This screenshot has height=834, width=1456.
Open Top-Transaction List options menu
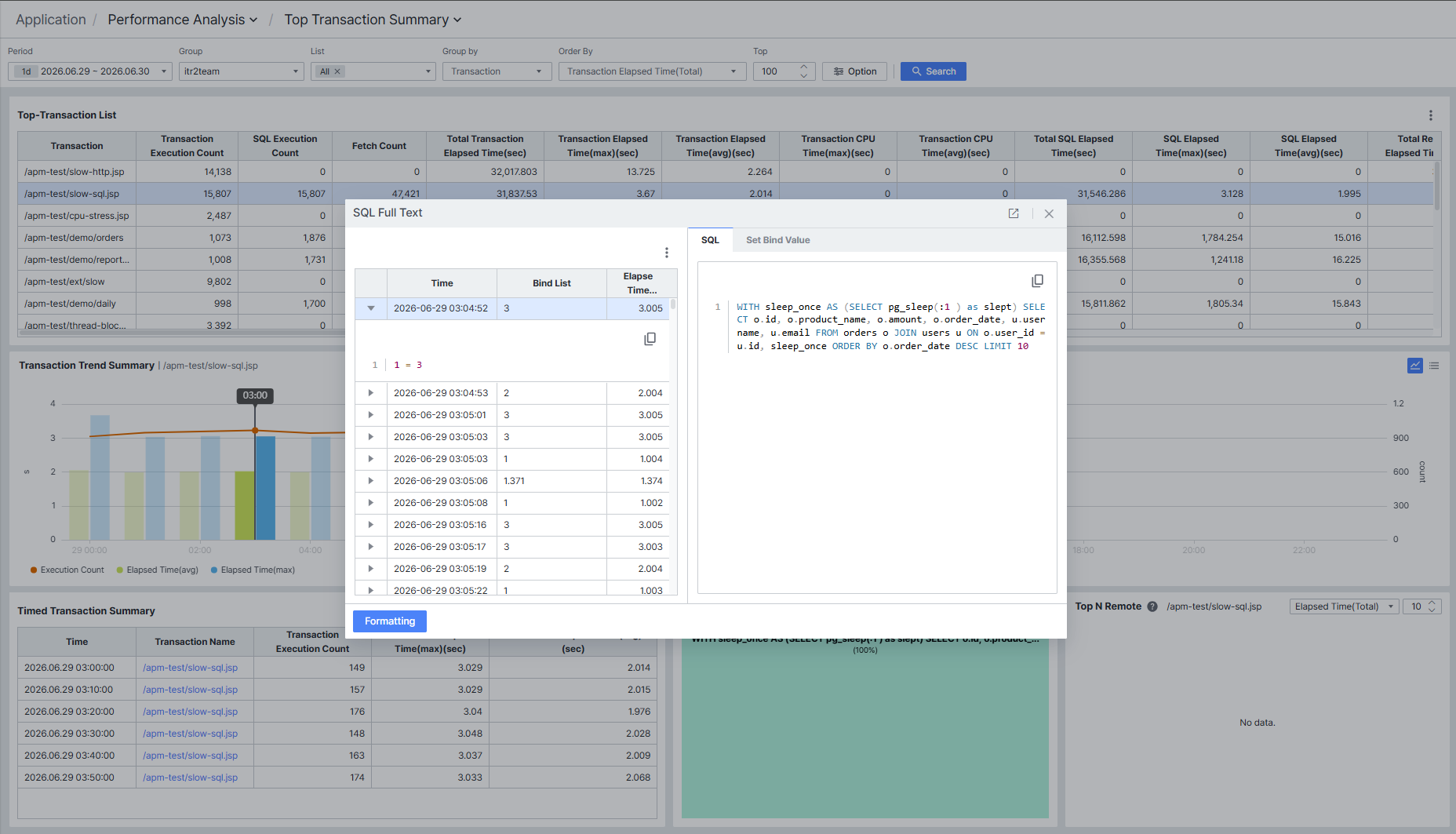click(1431, 115)
